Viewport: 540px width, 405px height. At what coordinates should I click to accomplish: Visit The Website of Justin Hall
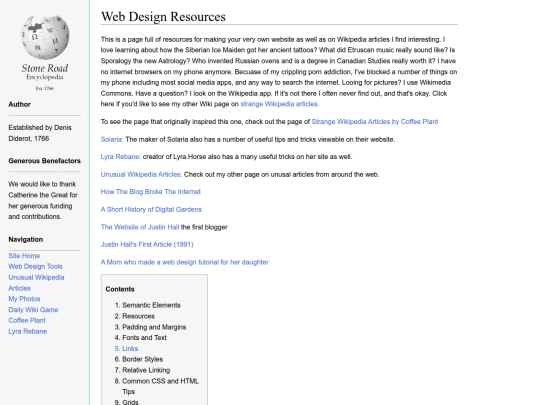[140, 227]
